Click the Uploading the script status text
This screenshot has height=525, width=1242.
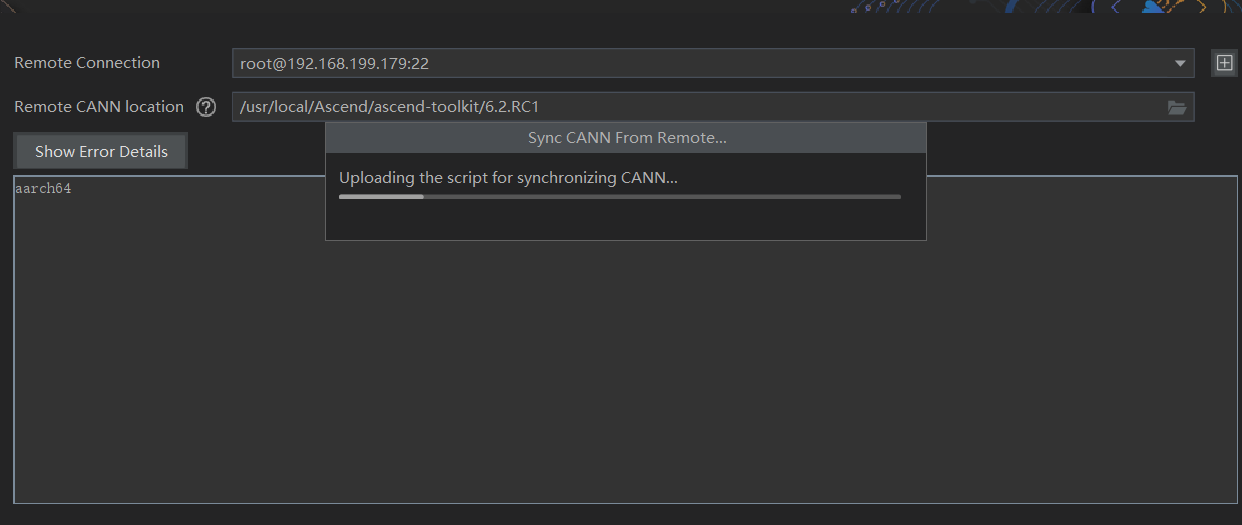tap(508, 178)
